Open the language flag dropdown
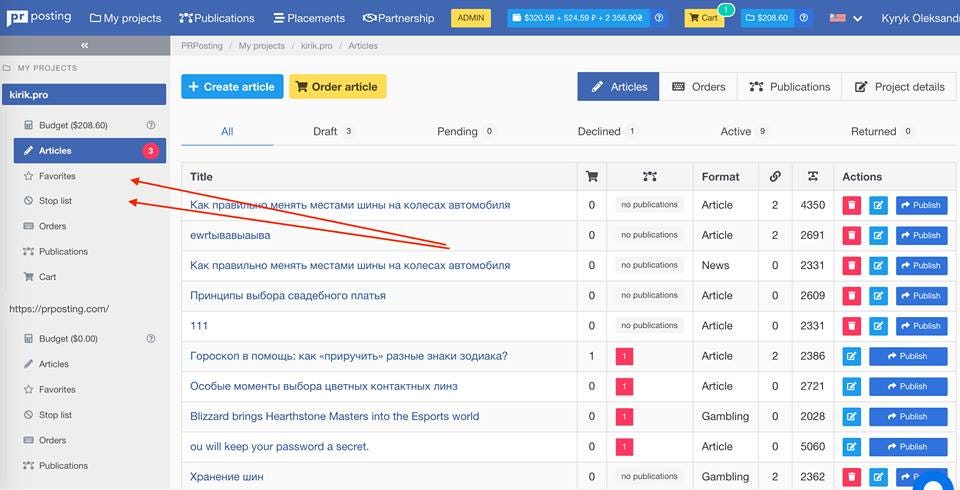This screenshot has width=960, height=490. tap(846, 18)
